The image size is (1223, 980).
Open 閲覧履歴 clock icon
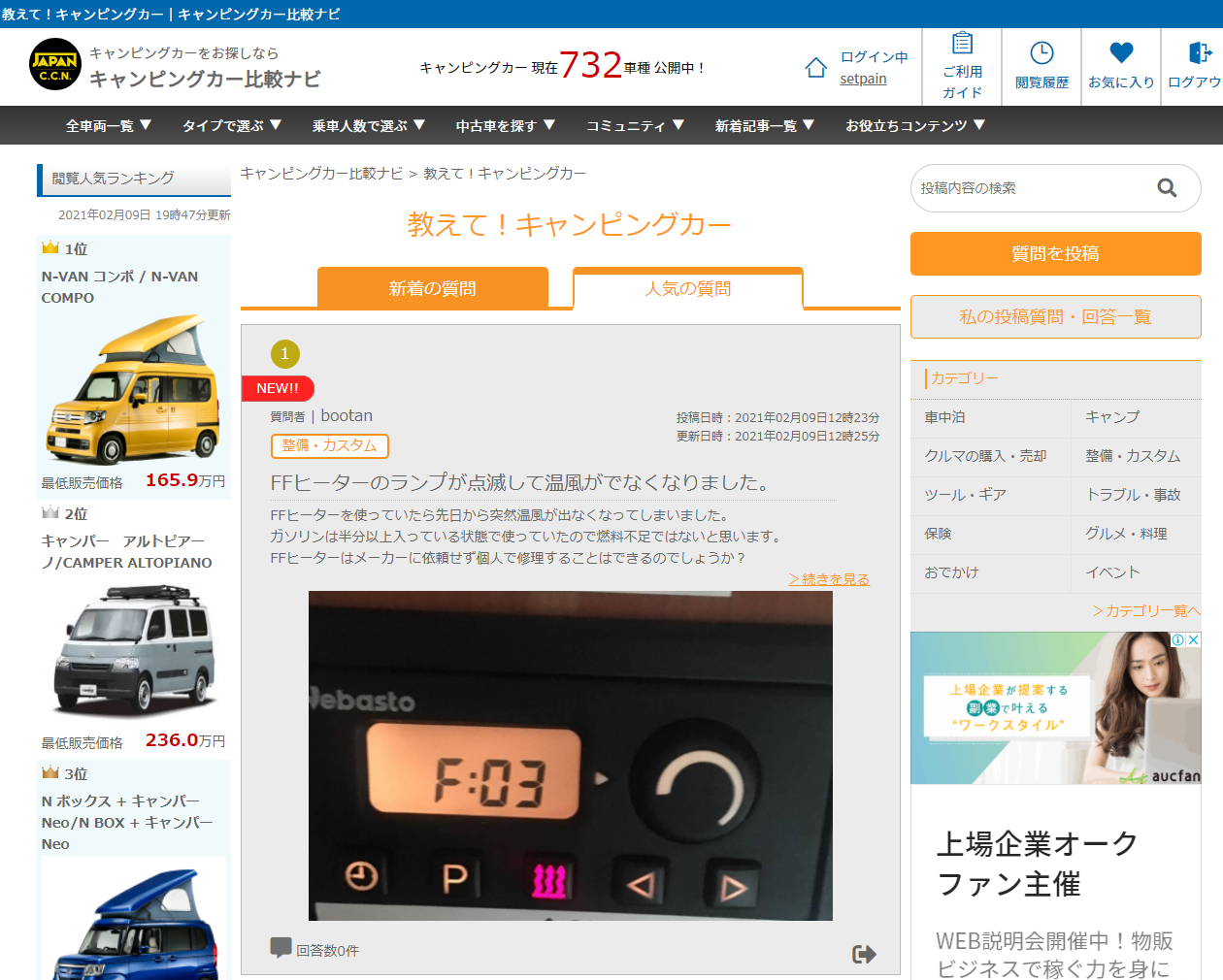point(1041,53)
